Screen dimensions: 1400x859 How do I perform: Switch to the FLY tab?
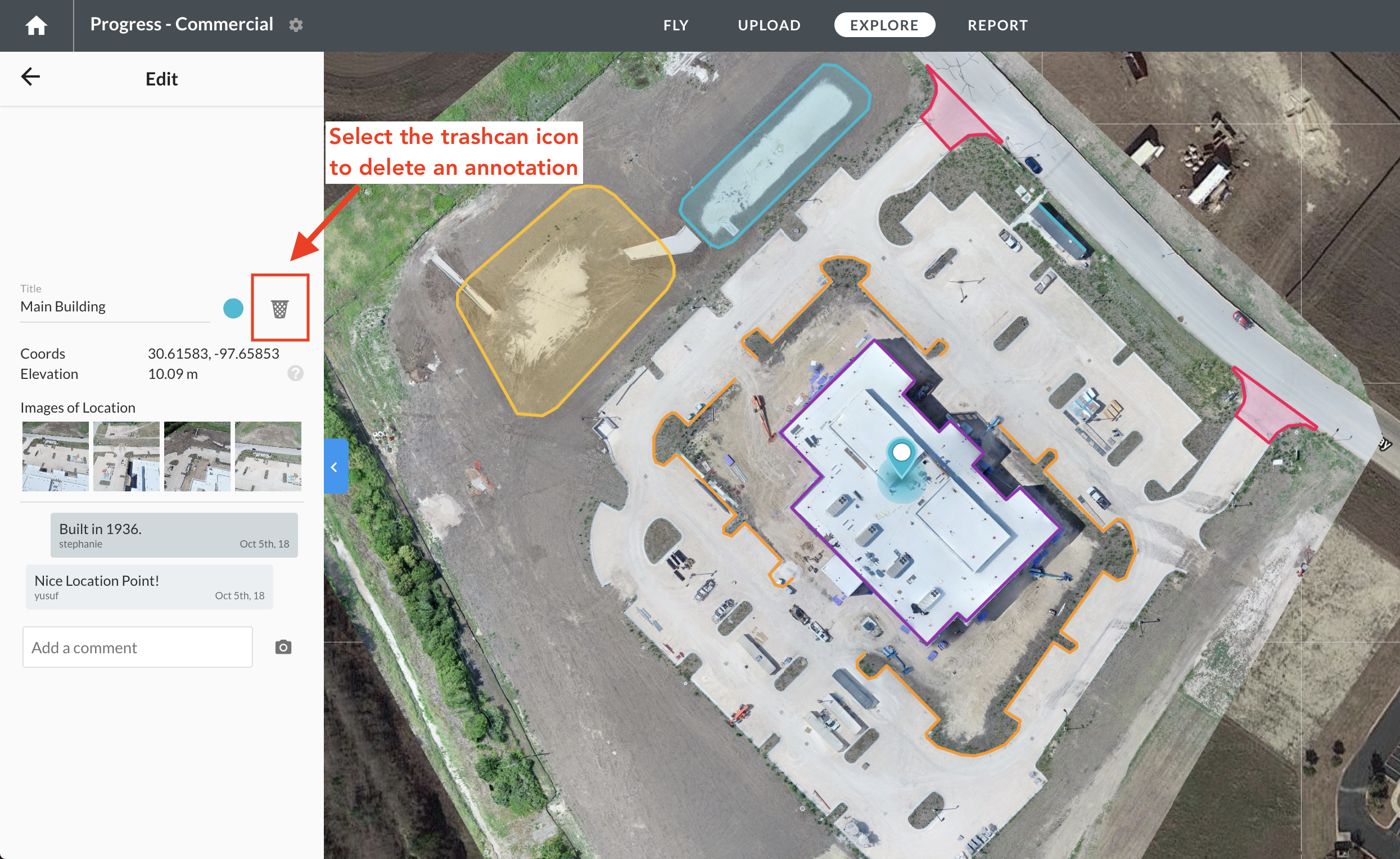click(x=676, y=25)
